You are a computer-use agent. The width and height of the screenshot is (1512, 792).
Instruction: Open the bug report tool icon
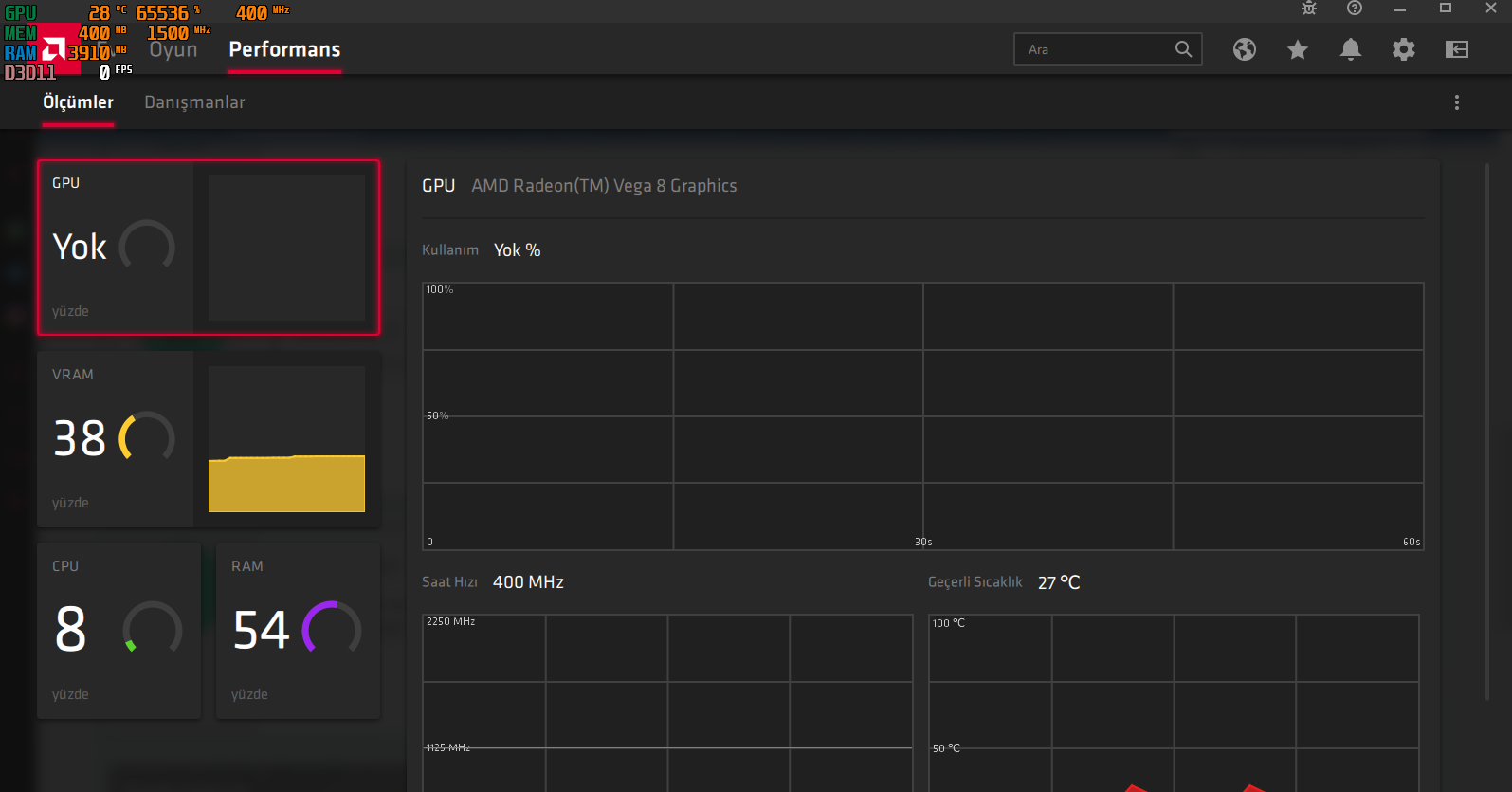pyautogui.click(x=1309, y=9)
